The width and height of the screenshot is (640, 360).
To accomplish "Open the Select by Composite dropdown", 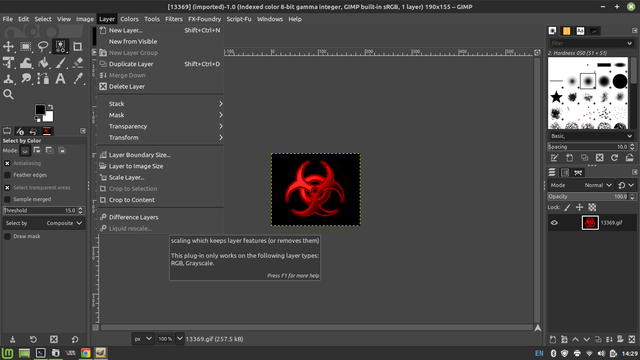I will pyautogui.click(x=44, y=223).
